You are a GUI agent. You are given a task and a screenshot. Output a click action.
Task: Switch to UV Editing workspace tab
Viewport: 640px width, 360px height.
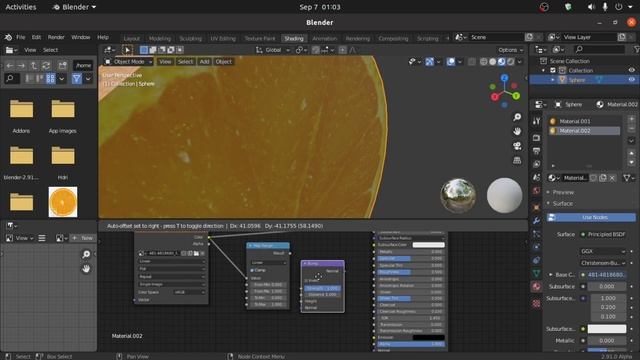coord(223,38)
